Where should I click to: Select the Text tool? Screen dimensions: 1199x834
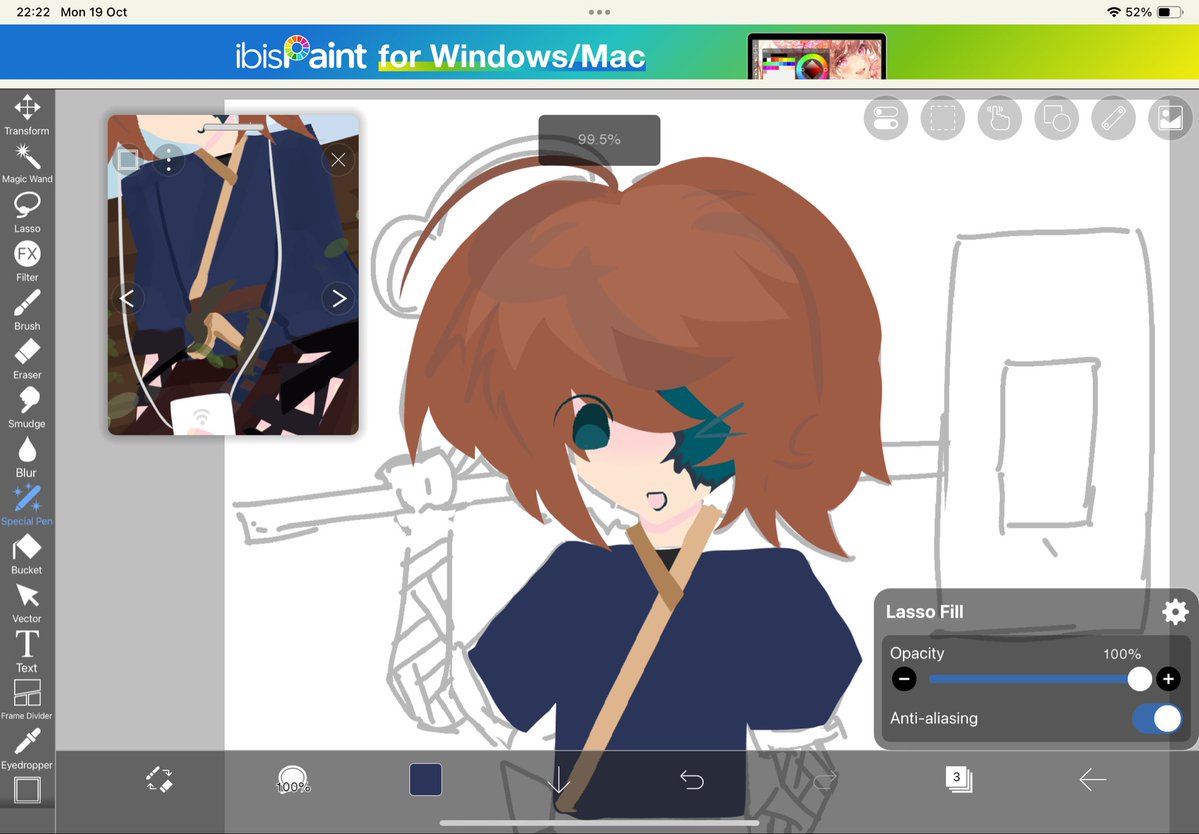coord(27,652)
